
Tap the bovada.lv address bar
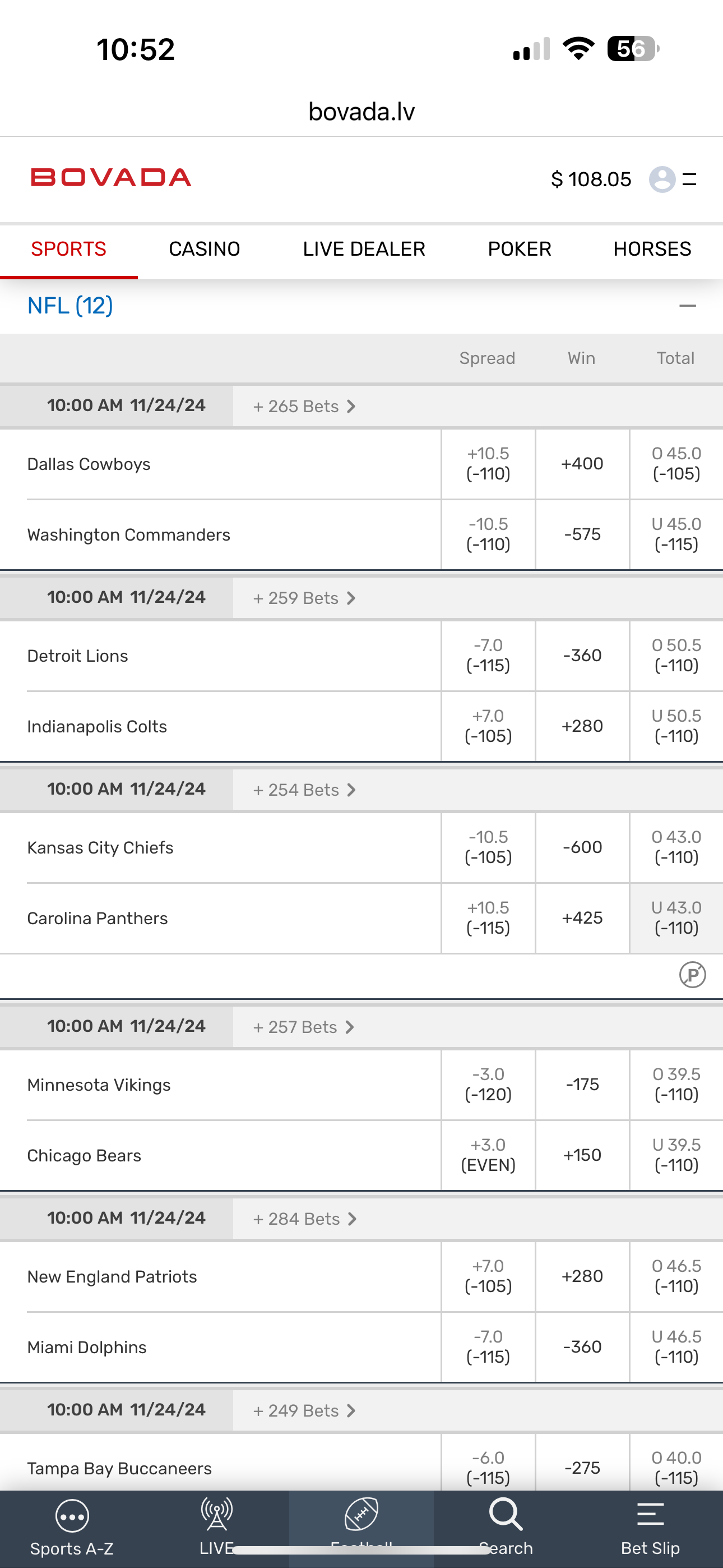[361, 112]
